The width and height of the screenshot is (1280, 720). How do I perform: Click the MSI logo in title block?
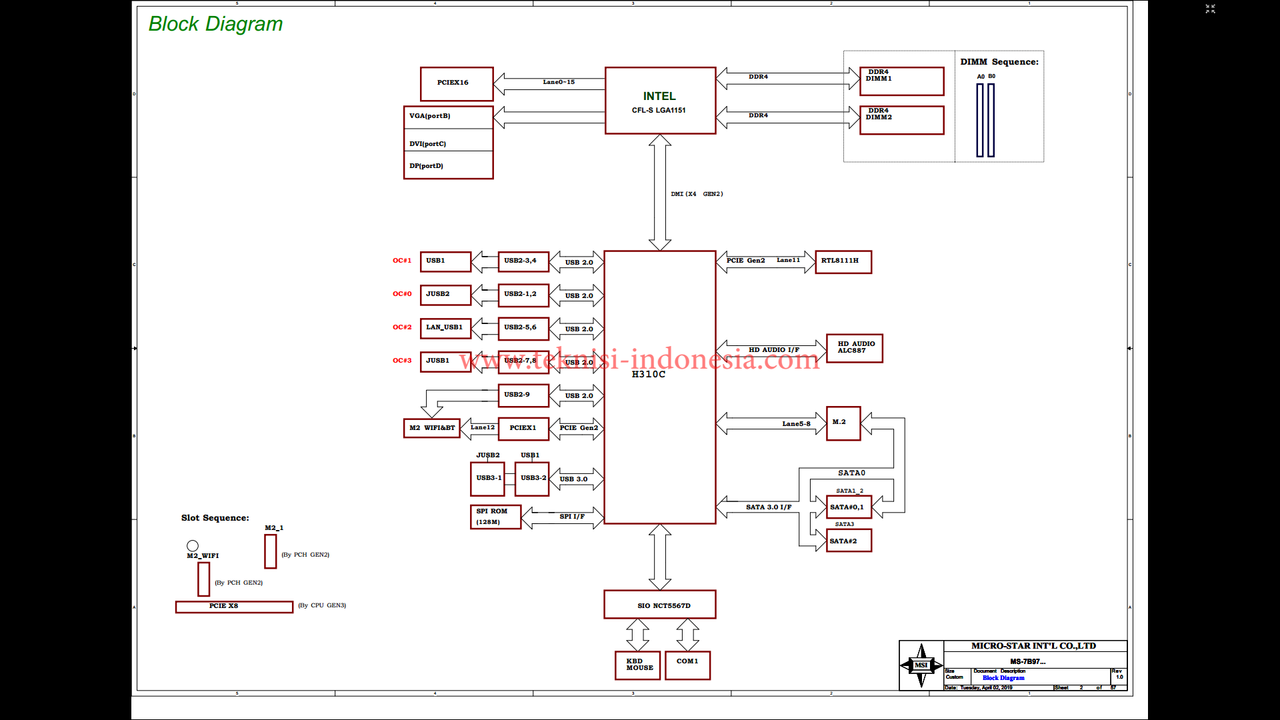point(921,665)
